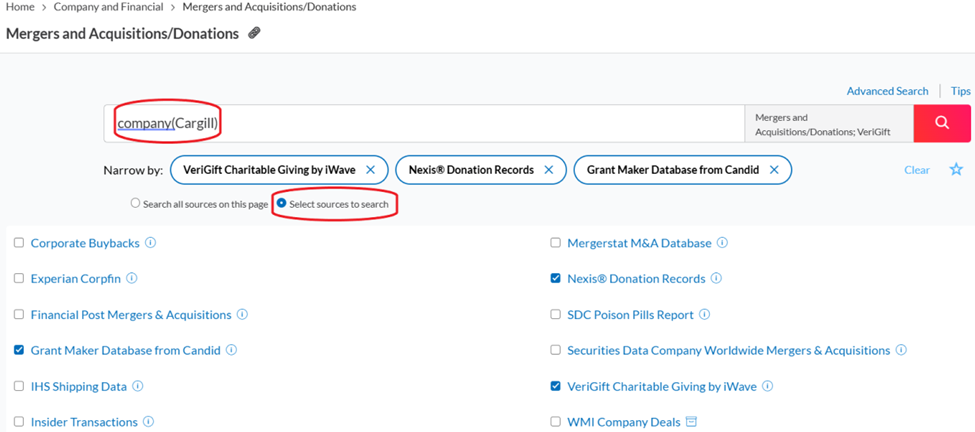Open info icon for Insider Transactions
The width and height of the screenshot is (975, 432).
pyautogui.click(x=148, y=422)
